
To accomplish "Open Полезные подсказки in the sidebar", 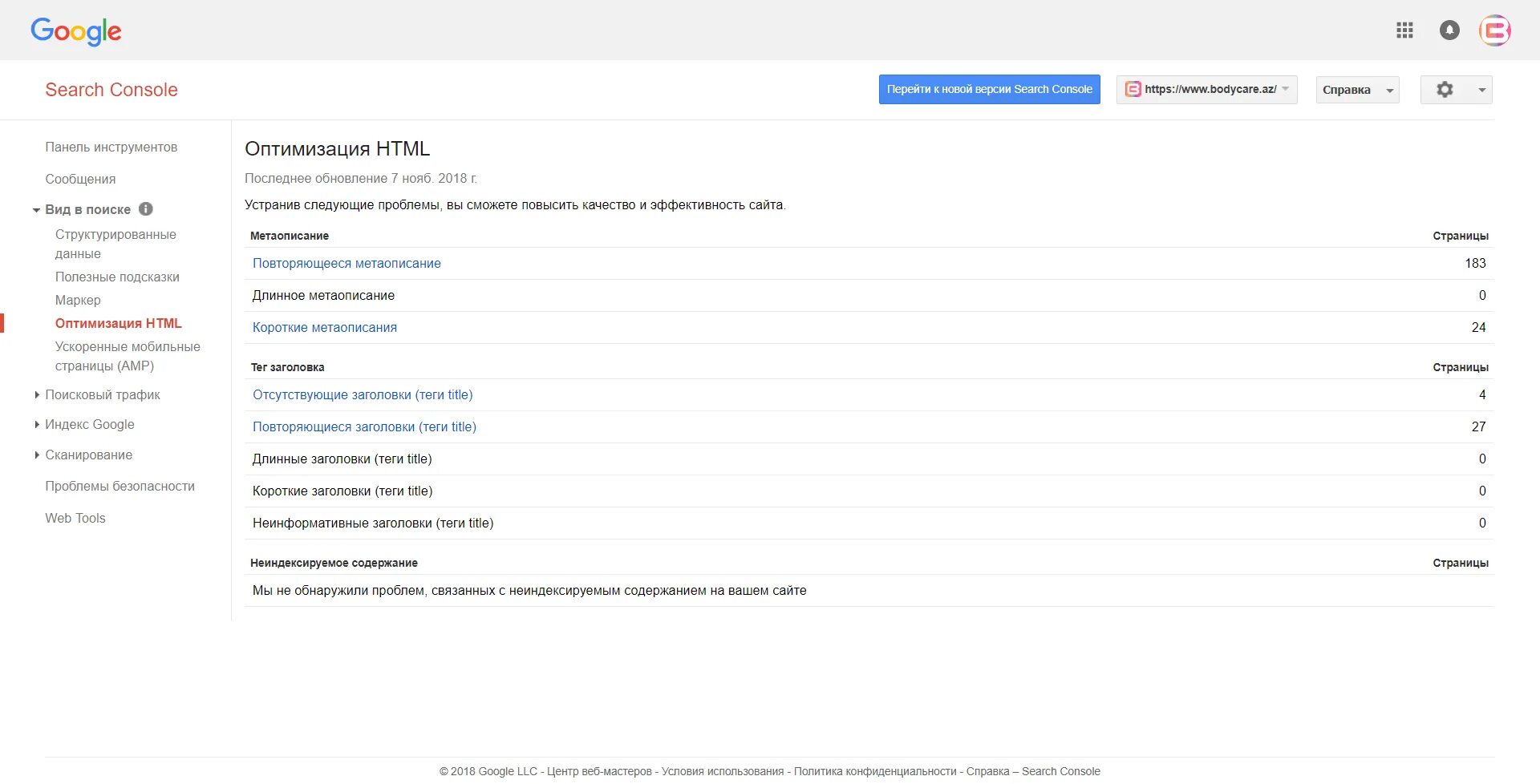I will click(117, 277).
